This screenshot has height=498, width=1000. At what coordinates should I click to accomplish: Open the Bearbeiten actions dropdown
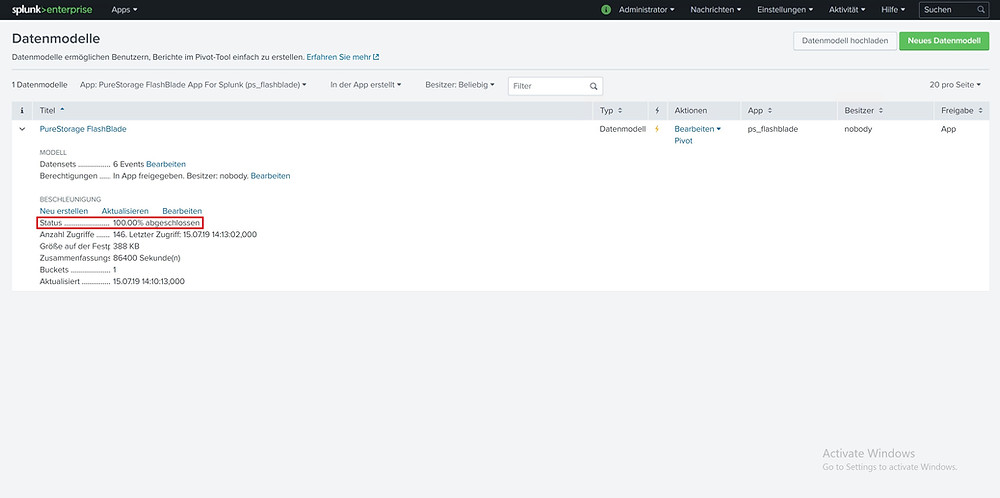(698, 129)
